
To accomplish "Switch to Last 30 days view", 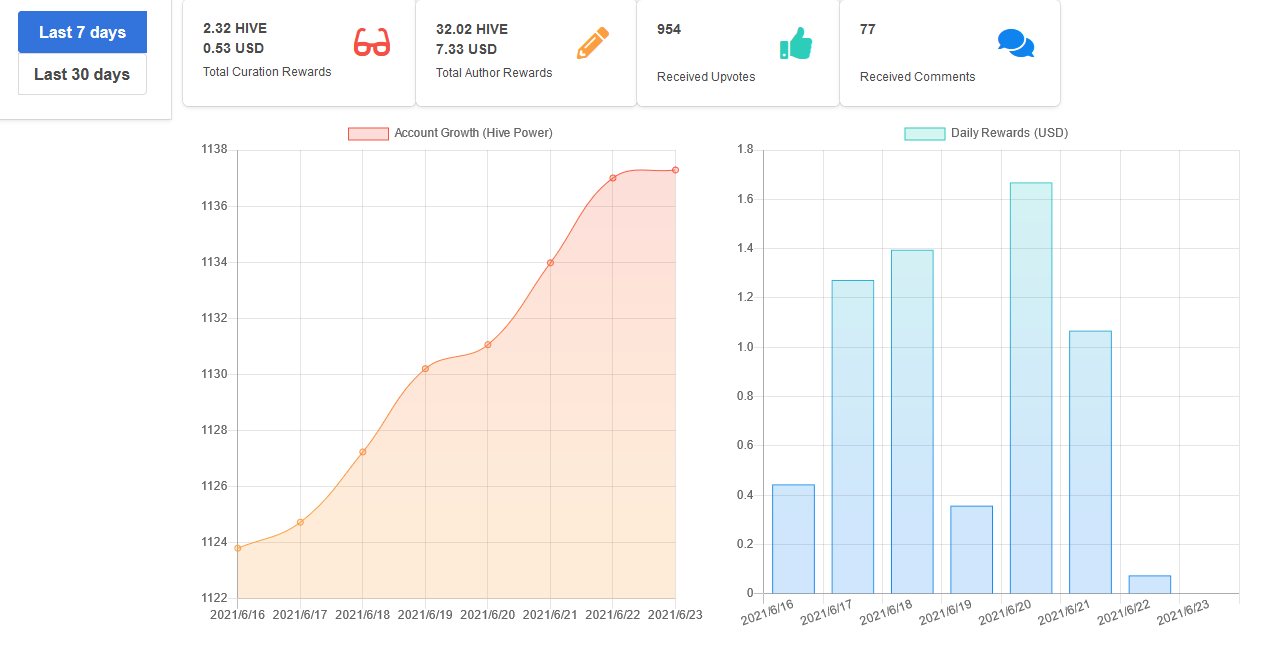I will pyautogui.click(x=82, y=74).
